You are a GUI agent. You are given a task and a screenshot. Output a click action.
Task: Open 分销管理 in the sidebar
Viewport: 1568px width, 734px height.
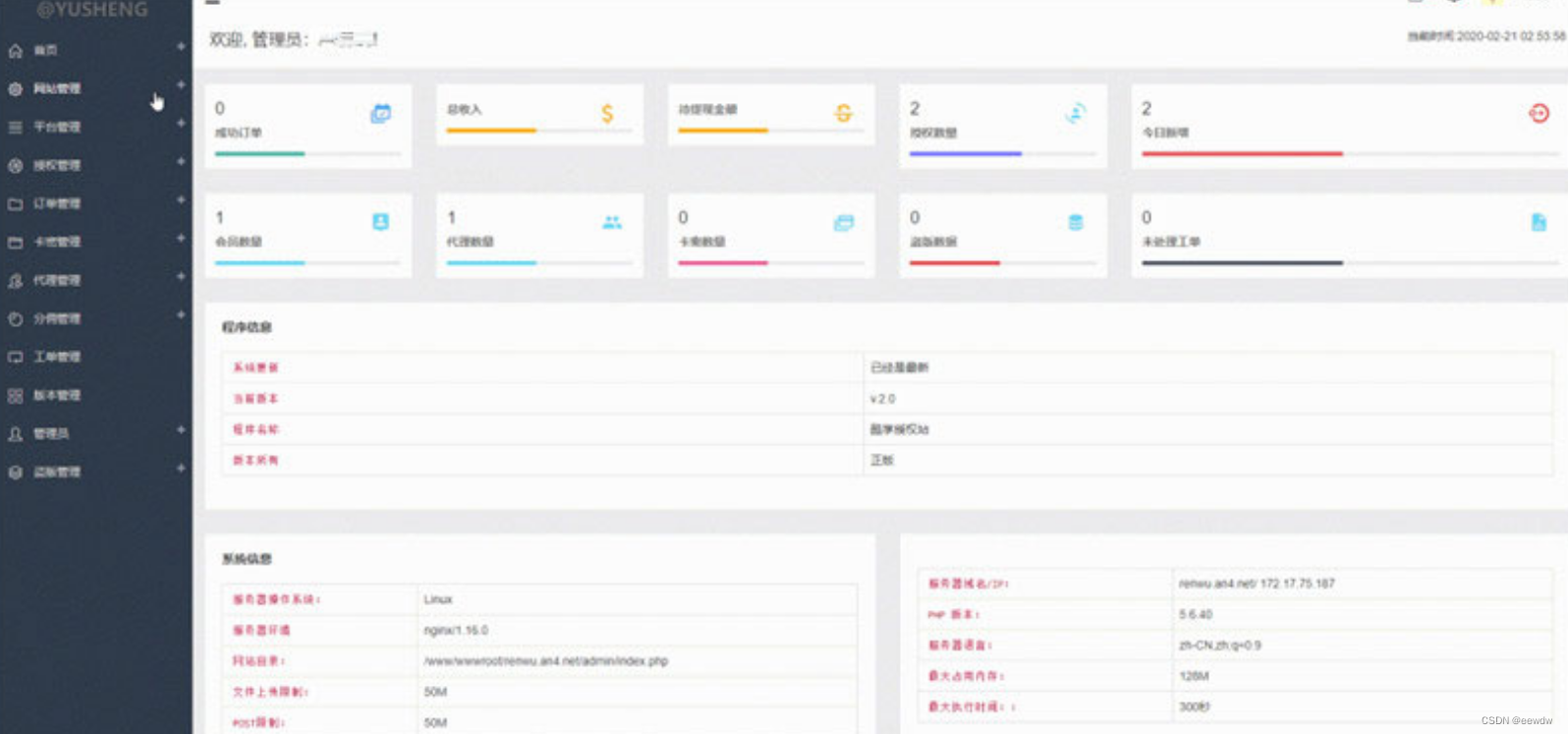pos(57,318)
